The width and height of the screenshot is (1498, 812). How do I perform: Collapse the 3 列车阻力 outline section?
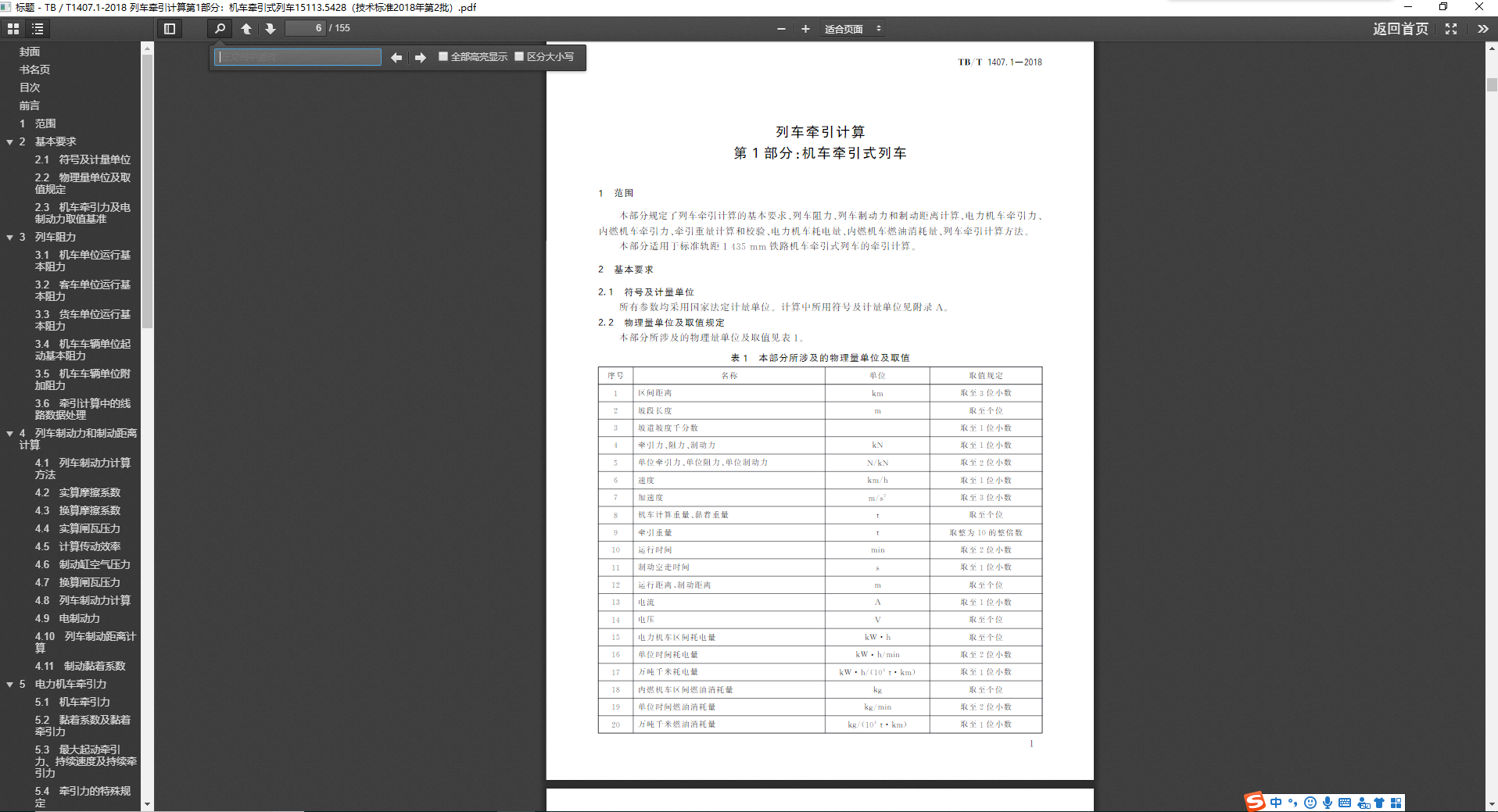pos(10,238)
